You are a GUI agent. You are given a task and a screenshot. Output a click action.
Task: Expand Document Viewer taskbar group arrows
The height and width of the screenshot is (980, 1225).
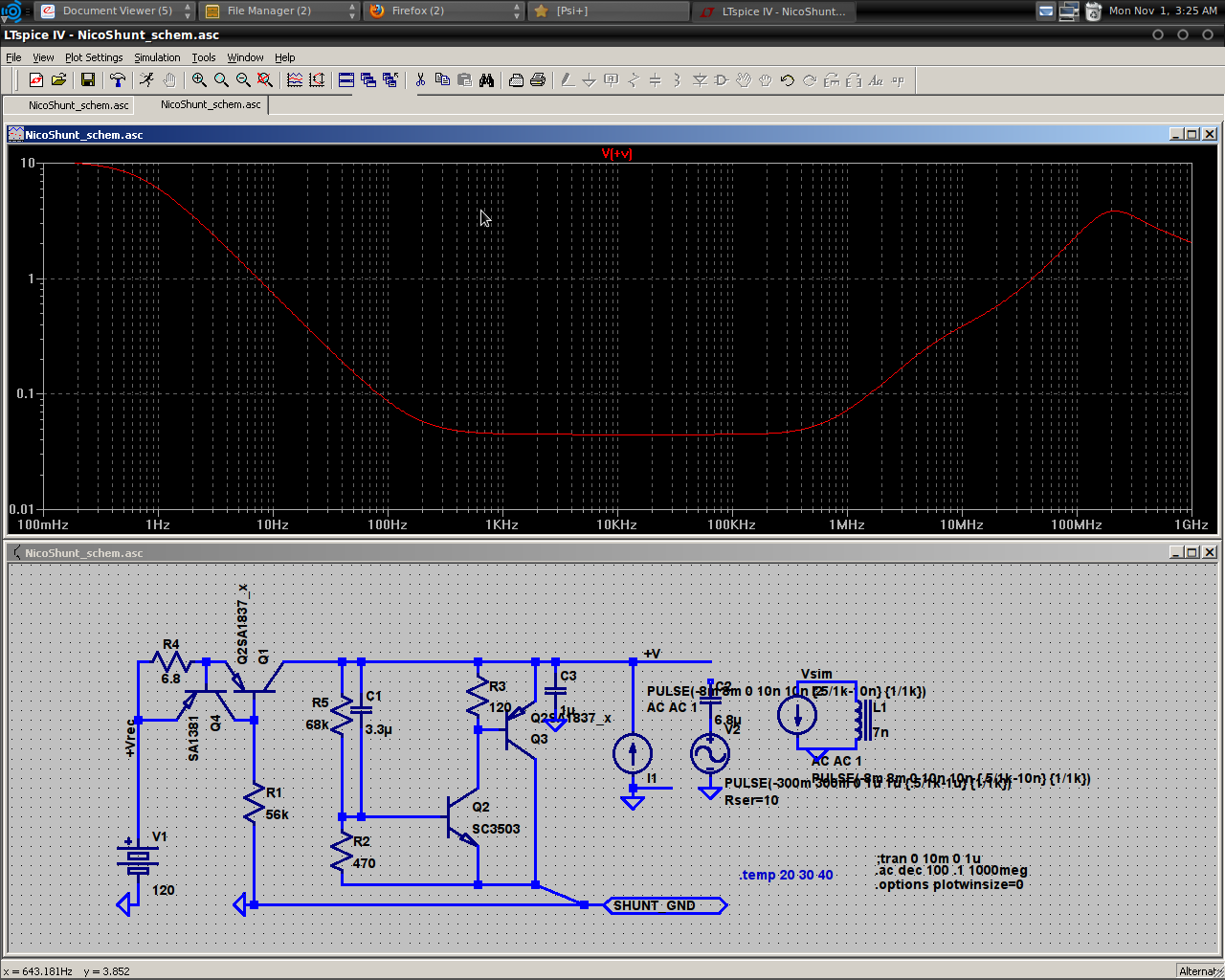click(x=188, y=11)
